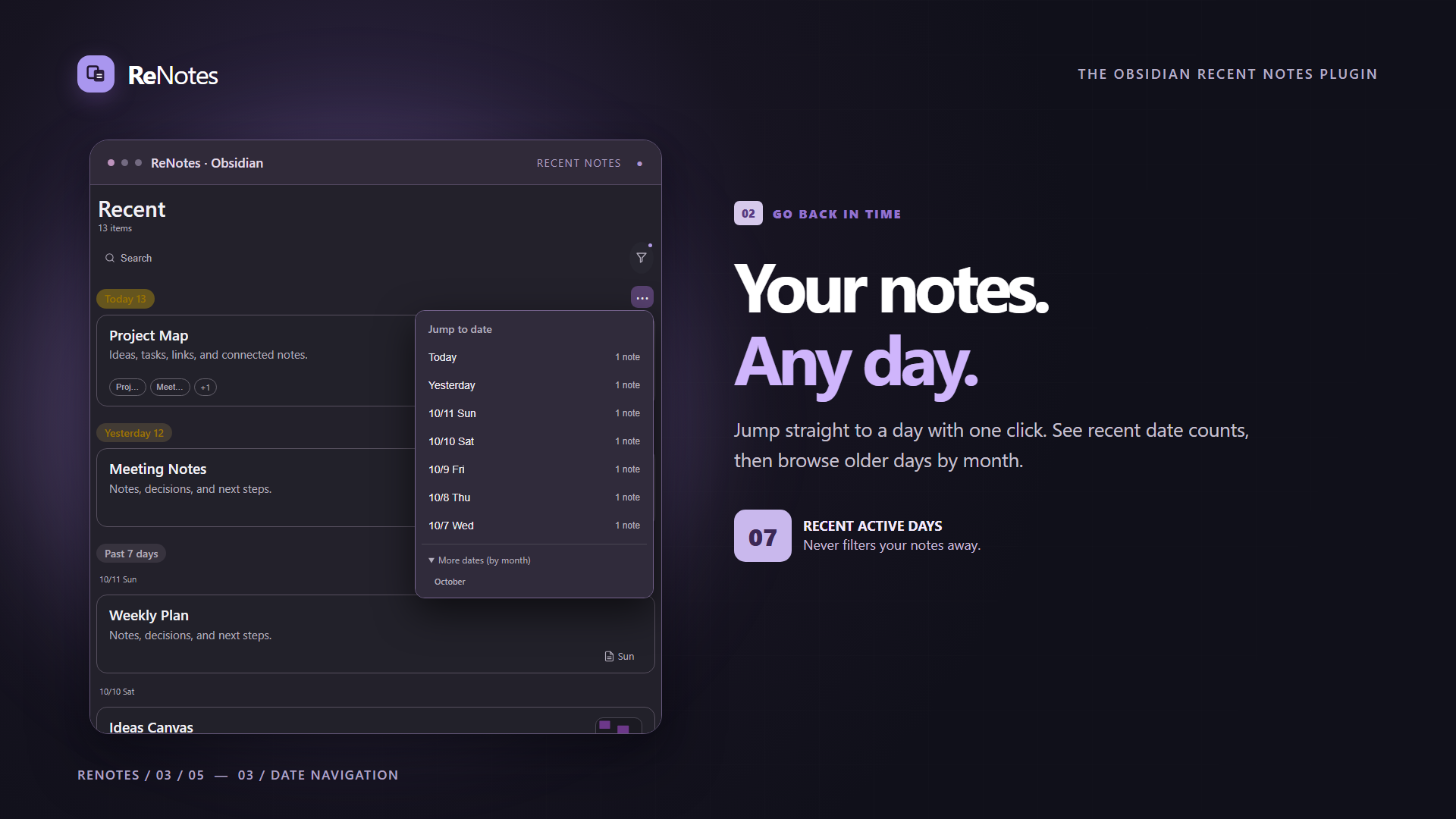This screenshot has height=819, width=1456.
Task: Select Yesterday in Jump to date menu
Action: [x=534, y=385]
